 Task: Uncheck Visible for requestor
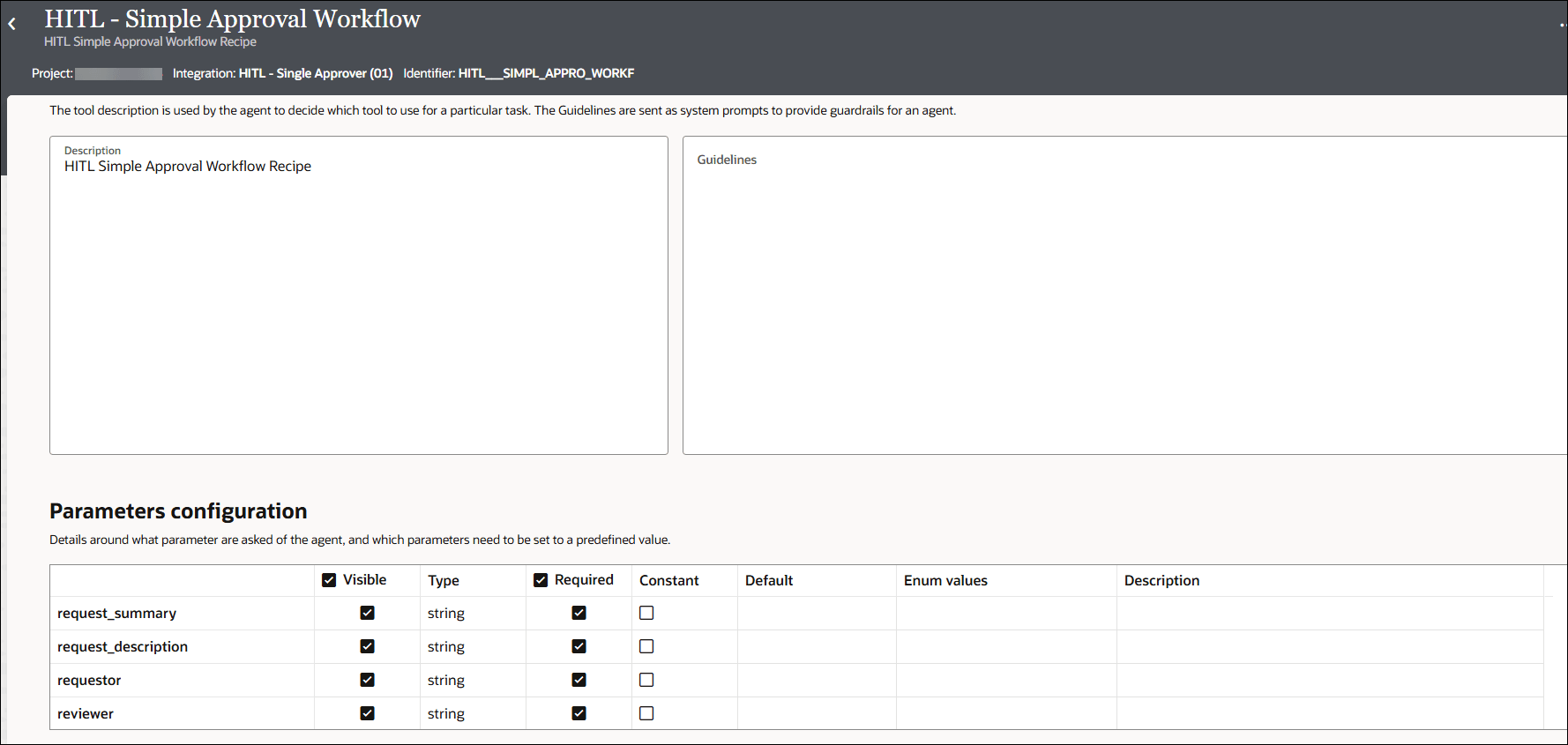pyautogui.click(x=368, y=680)
